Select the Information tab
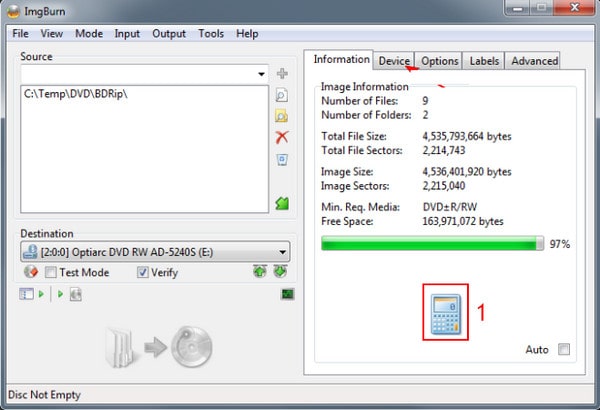This screenshot has width=600, height=410. pos(341,59)
